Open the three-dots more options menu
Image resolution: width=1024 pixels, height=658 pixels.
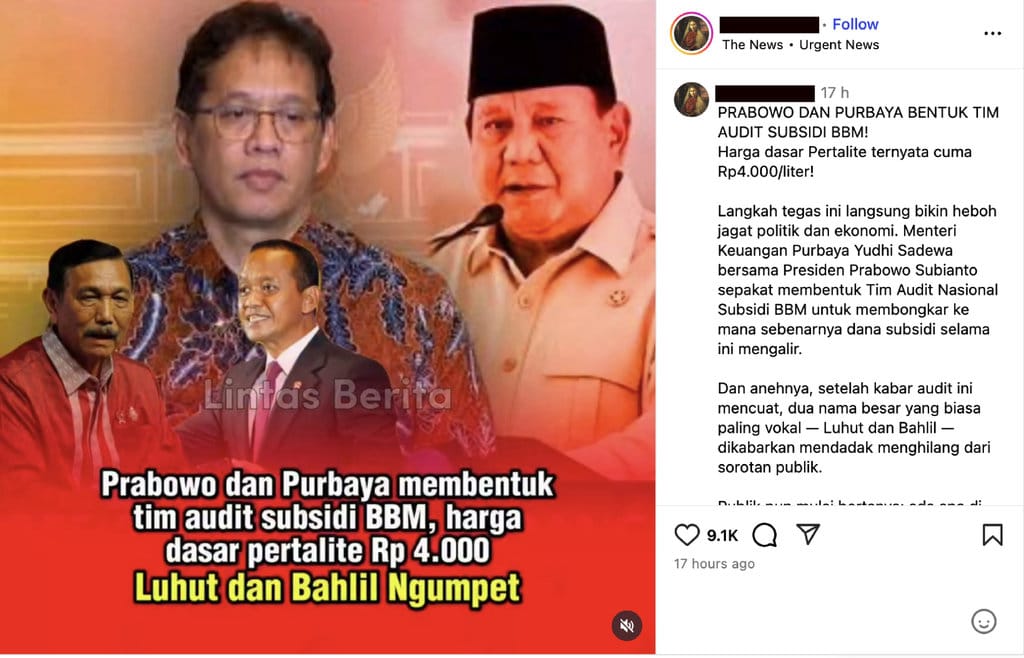click(x=993, y=33)
